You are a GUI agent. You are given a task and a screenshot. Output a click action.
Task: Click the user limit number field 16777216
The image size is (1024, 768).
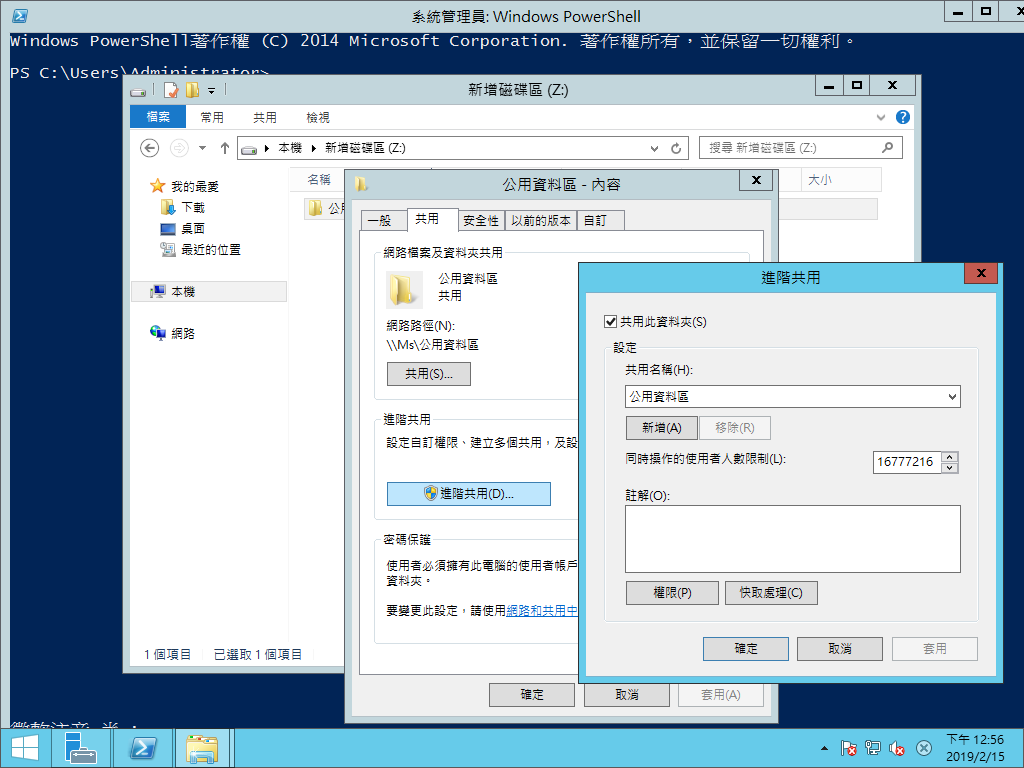click(x=906, y=462)
